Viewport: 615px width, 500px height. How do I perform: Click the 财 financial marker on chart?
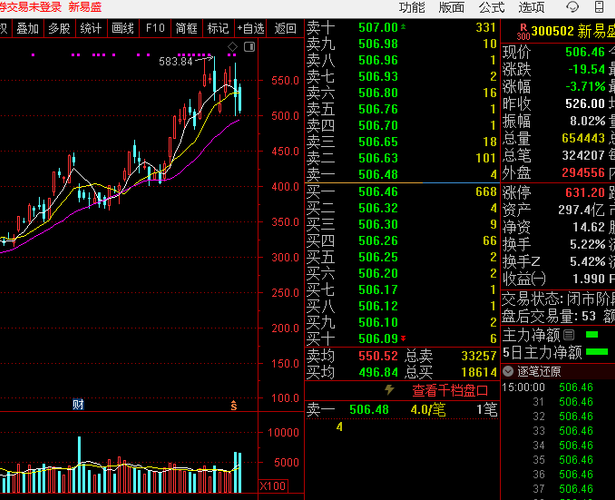[x=78, y=404]
